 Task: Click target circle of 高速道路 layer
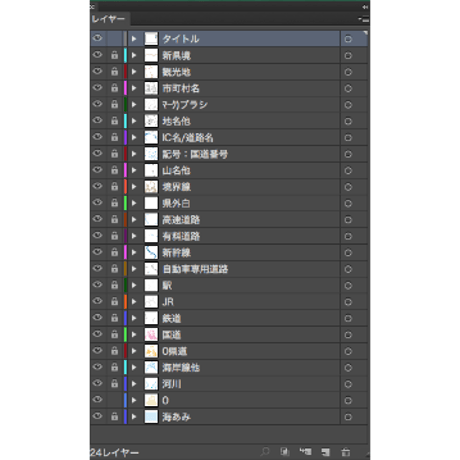pos(348,220)
